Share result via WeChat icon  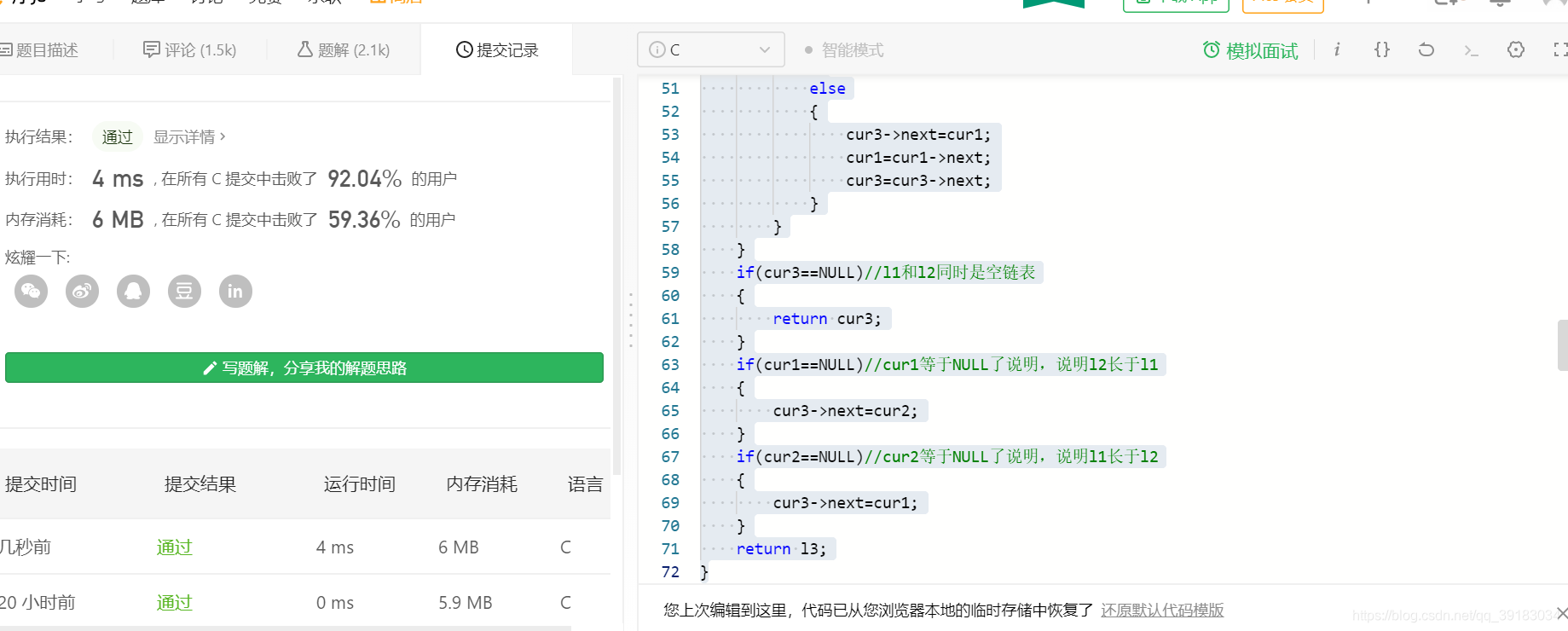(x=32, y=292)
